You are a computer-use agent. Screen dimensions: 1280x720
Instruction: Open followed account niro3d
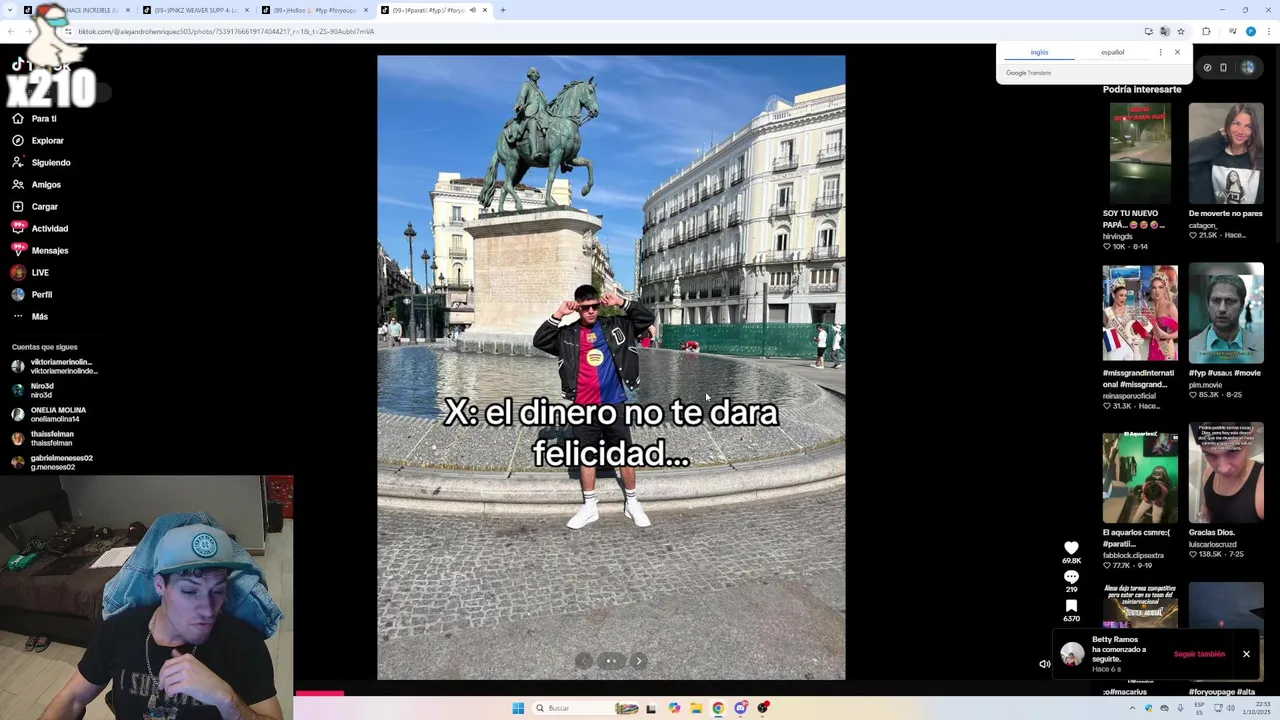click(33, 390)
